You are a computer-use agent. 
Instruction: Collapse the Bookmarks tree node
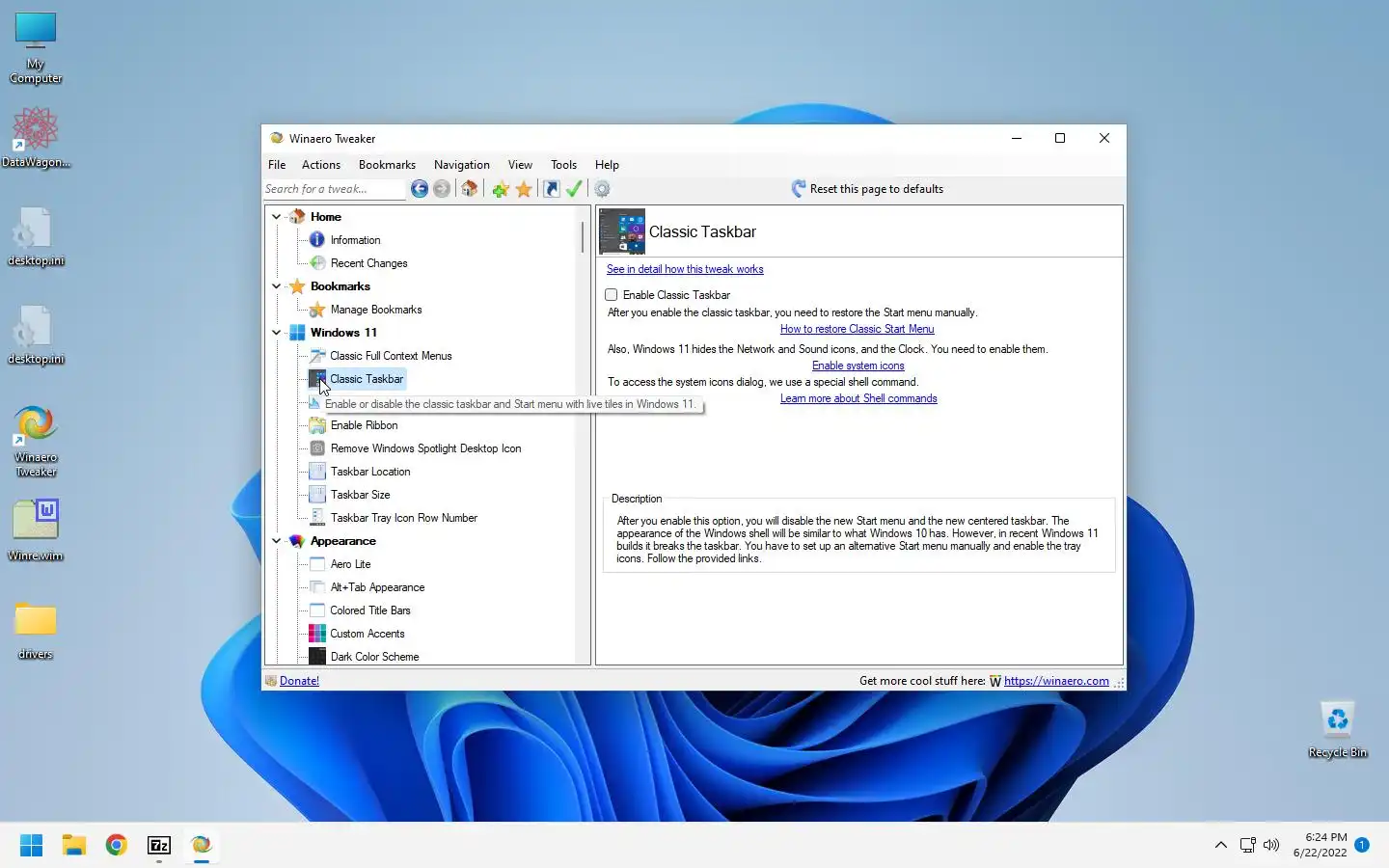click(x=277, y=286)
